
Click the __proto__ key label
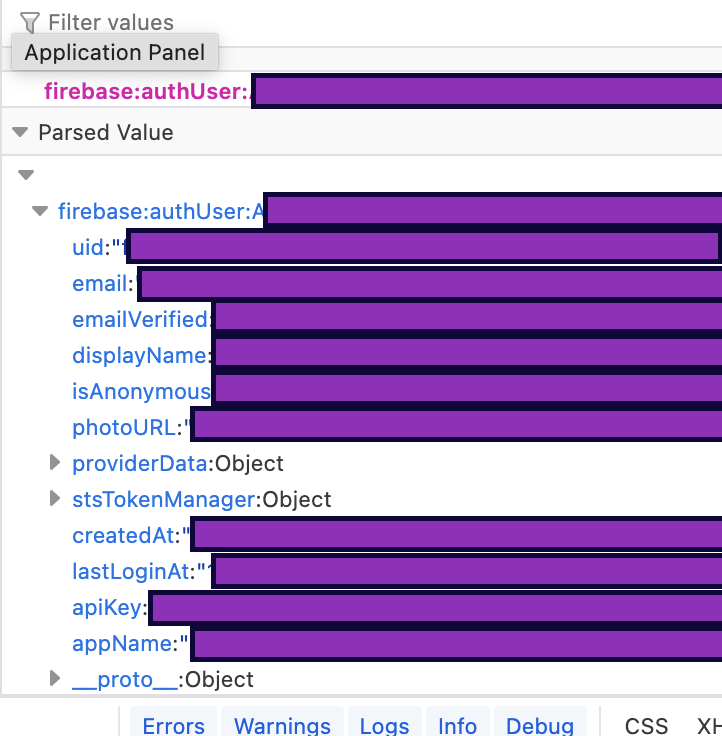coord(125,680)
